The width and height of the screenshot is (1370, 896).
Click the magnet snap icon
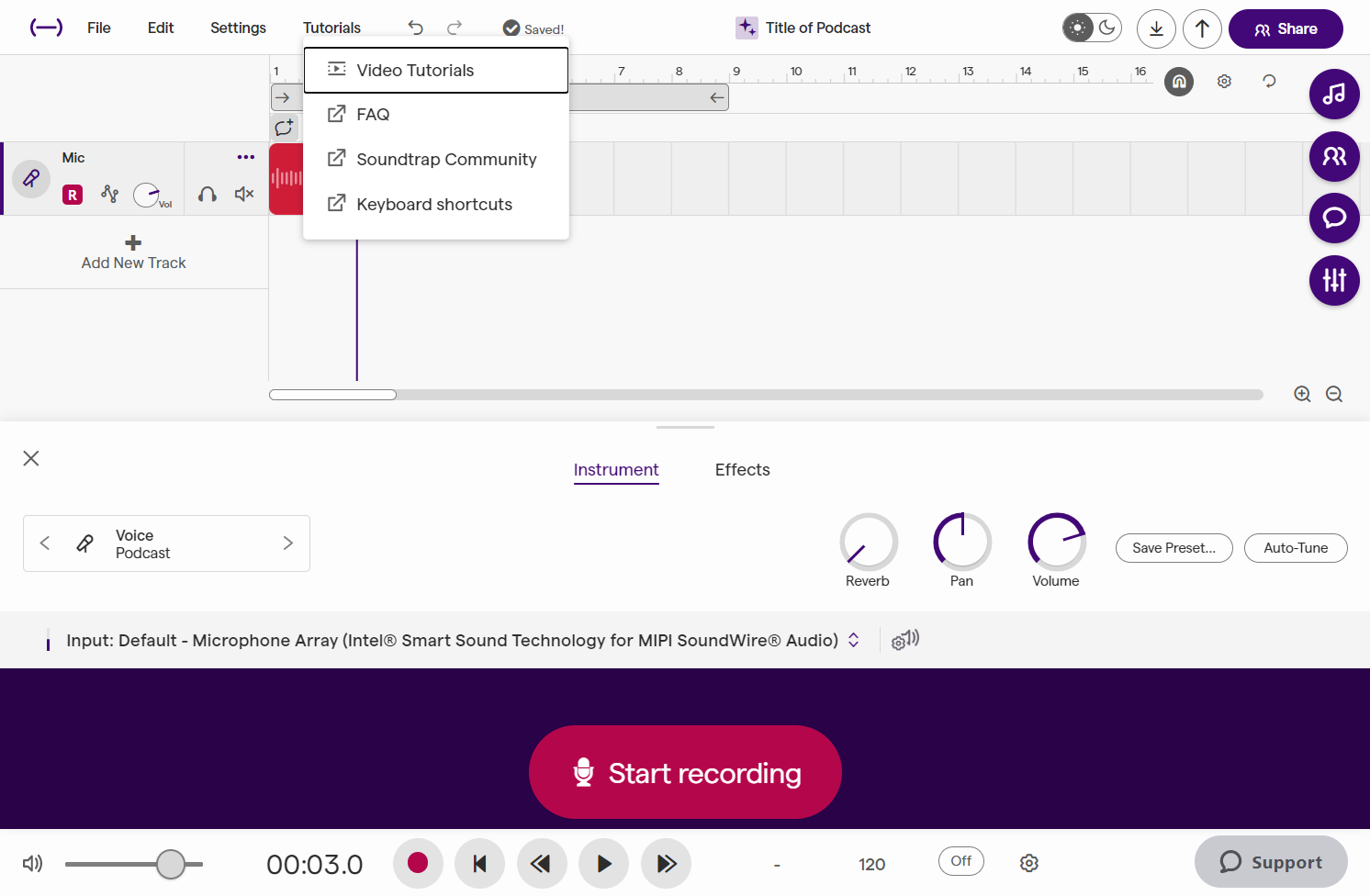[1179, 82]
